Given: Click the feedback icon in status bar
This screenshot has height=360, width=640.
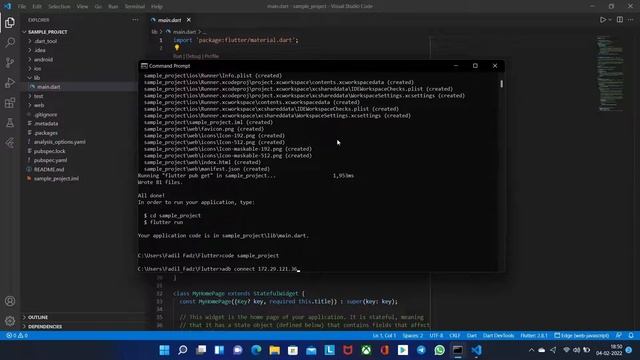Looking at the screenshot, I should (x=619, y=336).
